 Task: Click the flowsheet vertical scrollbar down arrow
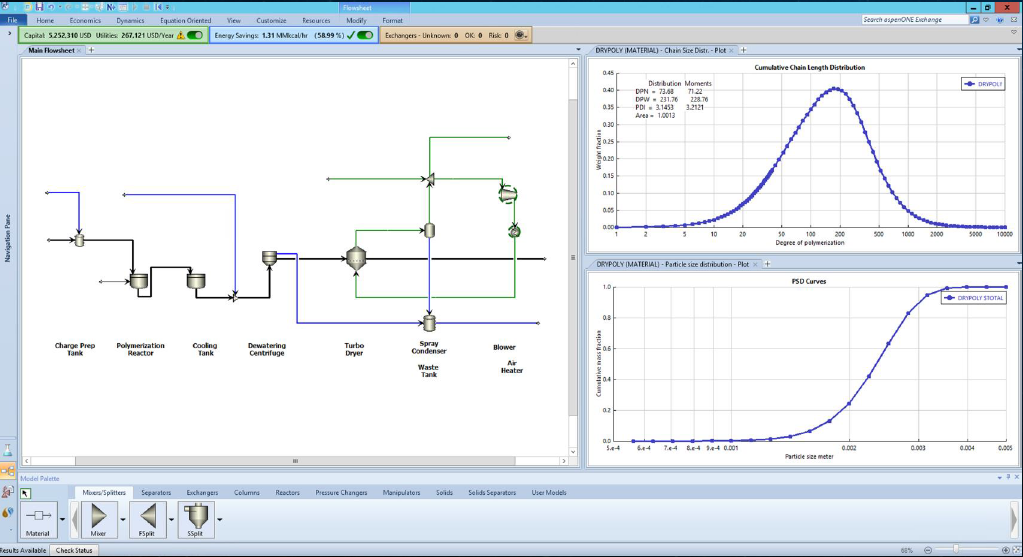click(573, 451)
